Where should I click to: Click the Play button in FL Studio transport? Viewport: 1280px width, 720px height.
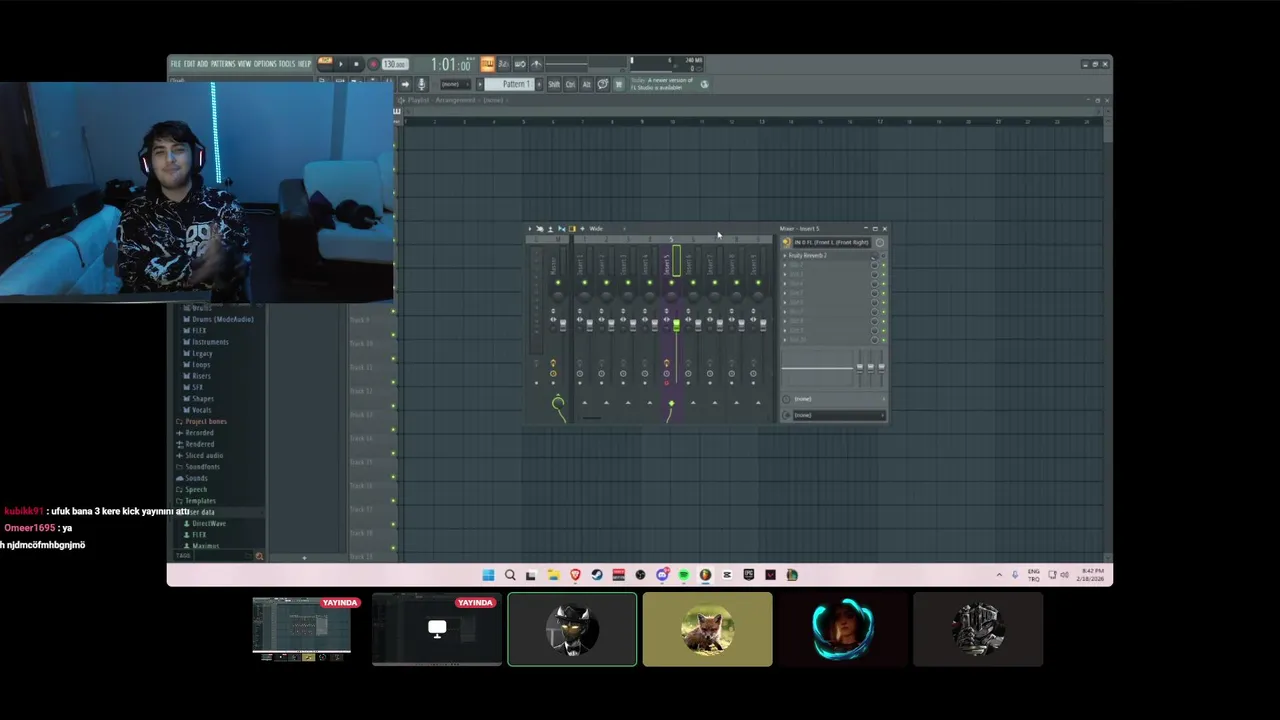click(x=341, y=63)
